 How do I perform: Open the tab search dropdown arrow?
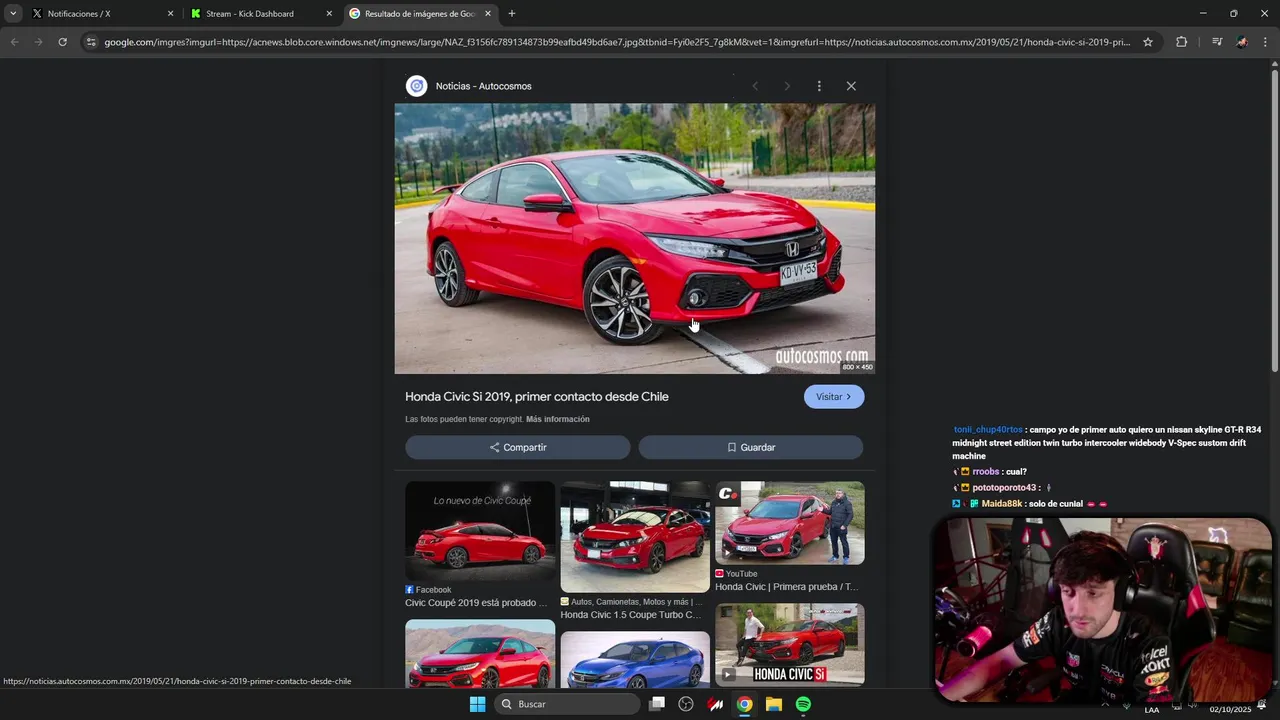tap(13, 14)
